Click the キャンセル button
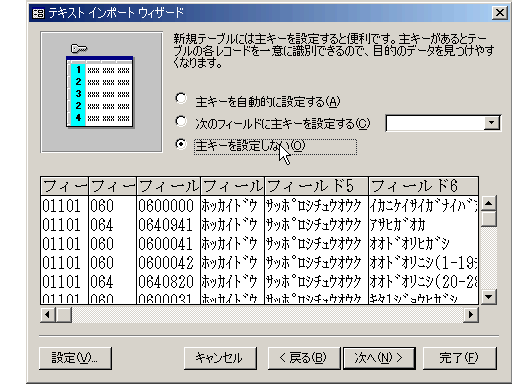 pos(220,358)
